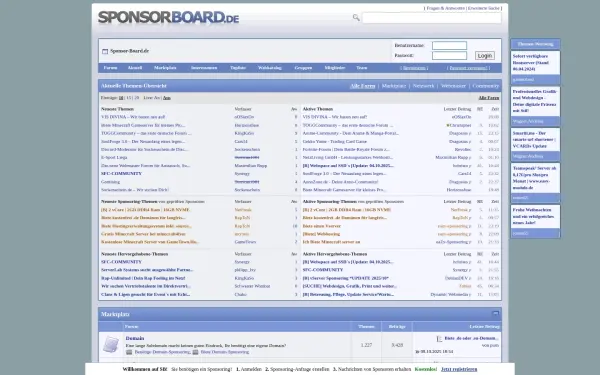Image resolution: width=600 pixels, height=375 pixels.
Task: Open 'Ich Biete Minecraft server an' topic
Action: pos(331,242)
